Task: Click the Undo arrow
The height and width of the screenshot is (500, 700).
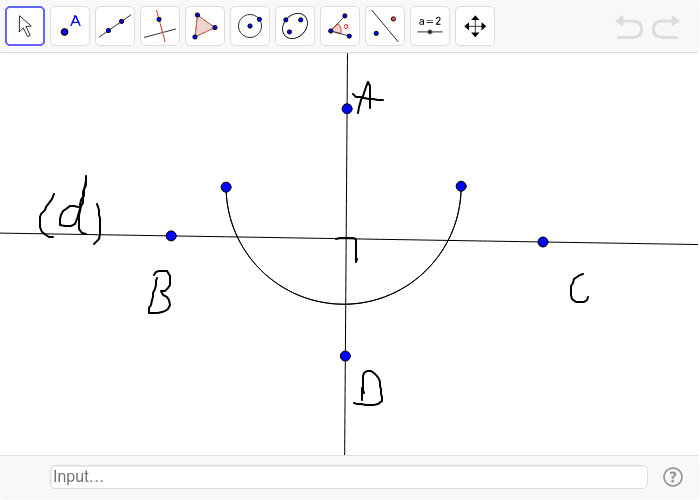Action: coord(629,27)
